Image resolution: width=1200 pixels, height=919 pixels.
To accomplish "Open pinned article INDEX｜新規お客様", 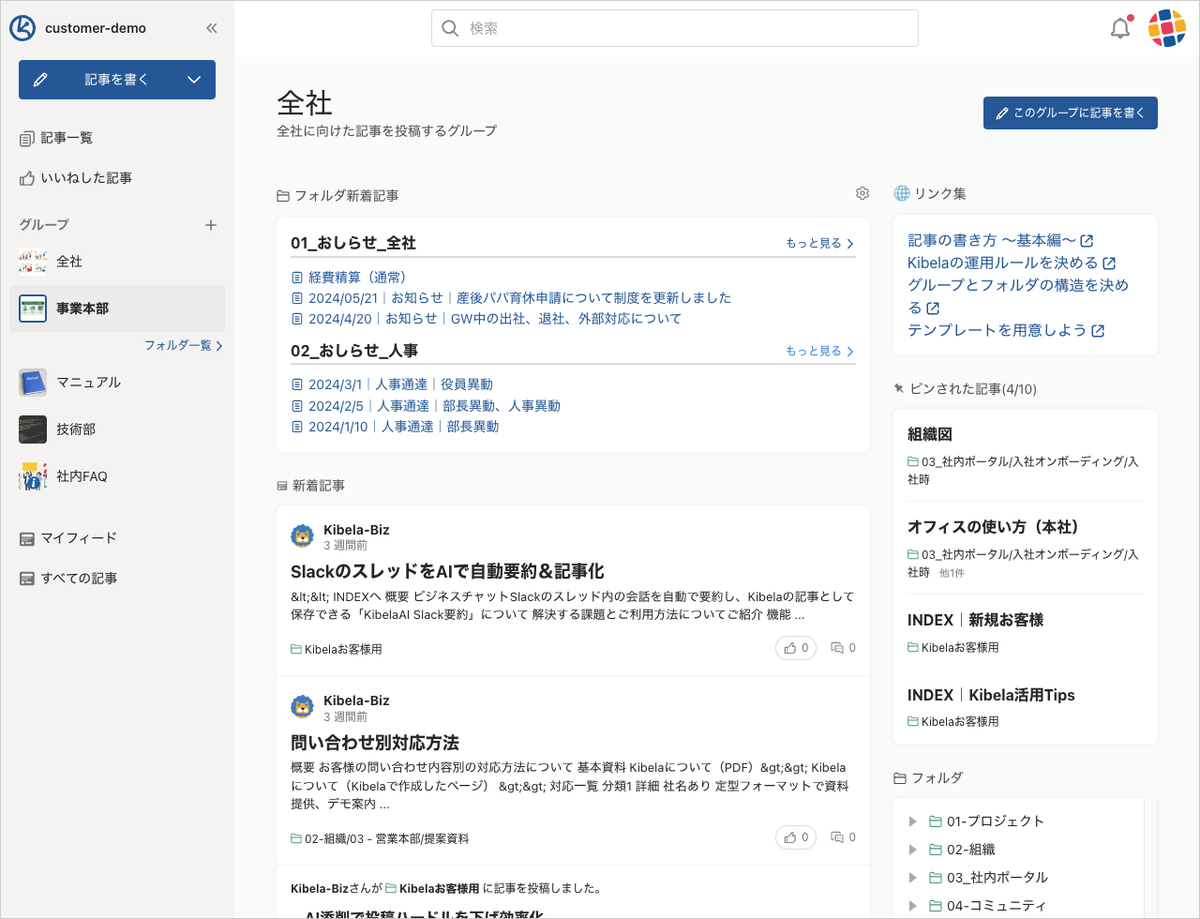I will point(975,620).
